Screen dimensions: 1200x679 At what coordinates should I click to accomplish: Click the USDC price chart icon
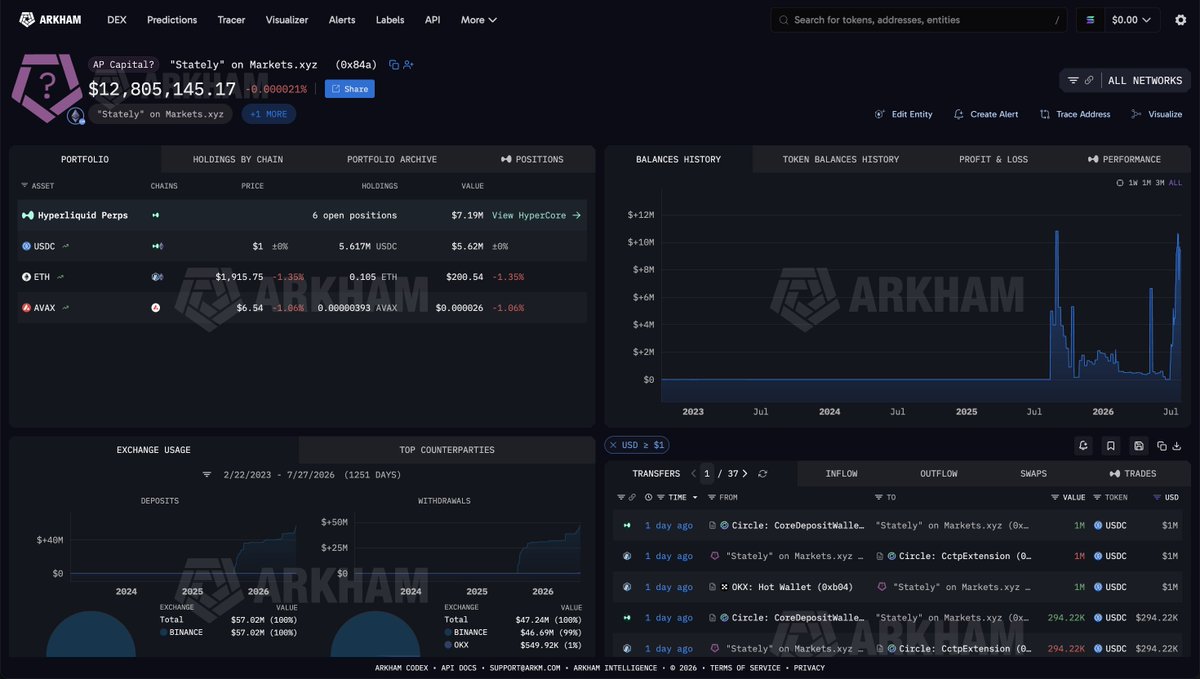(x=66, y=246)
